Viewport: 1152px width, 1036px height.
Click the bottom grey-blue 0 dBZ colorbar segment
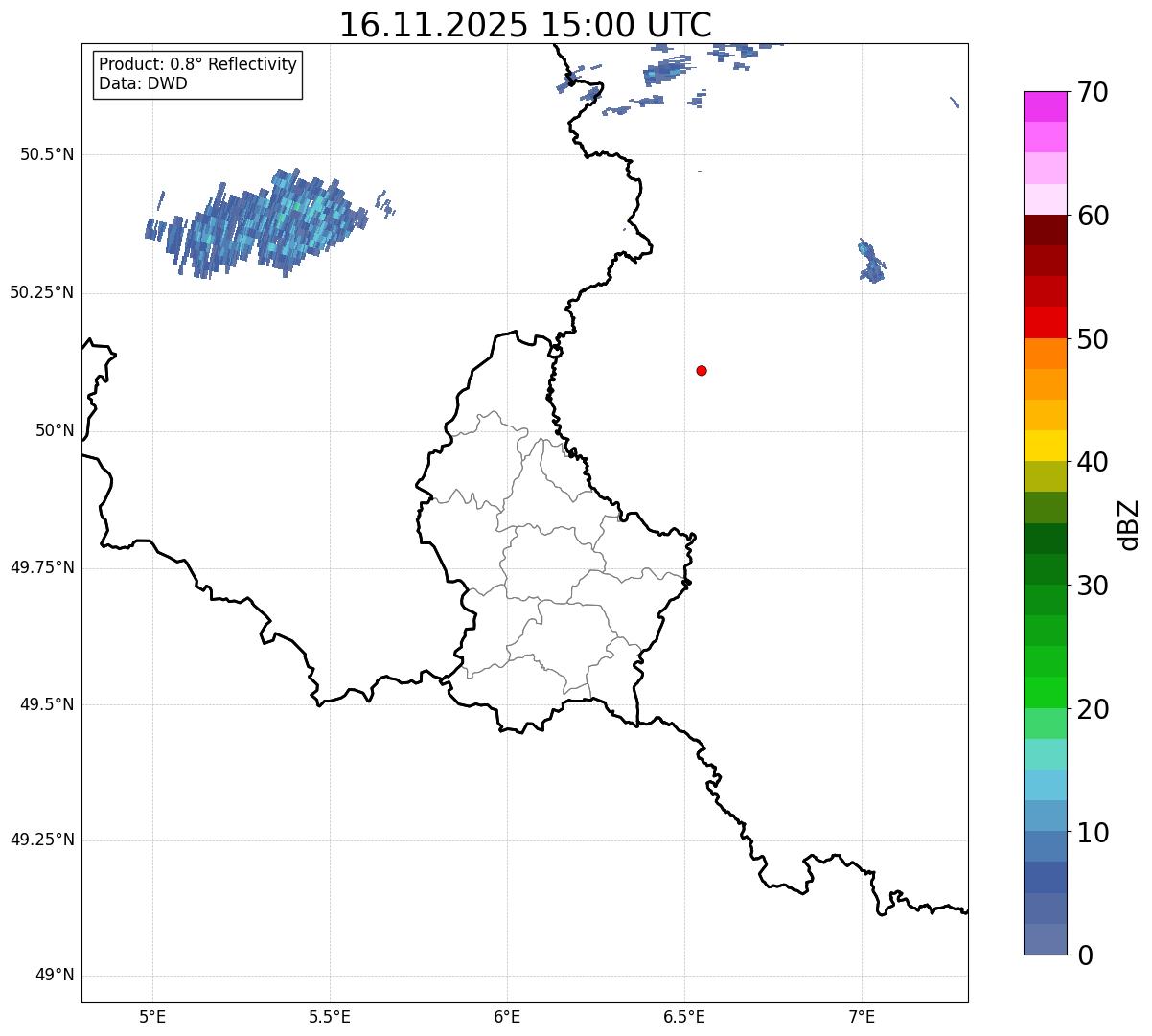1046,939
